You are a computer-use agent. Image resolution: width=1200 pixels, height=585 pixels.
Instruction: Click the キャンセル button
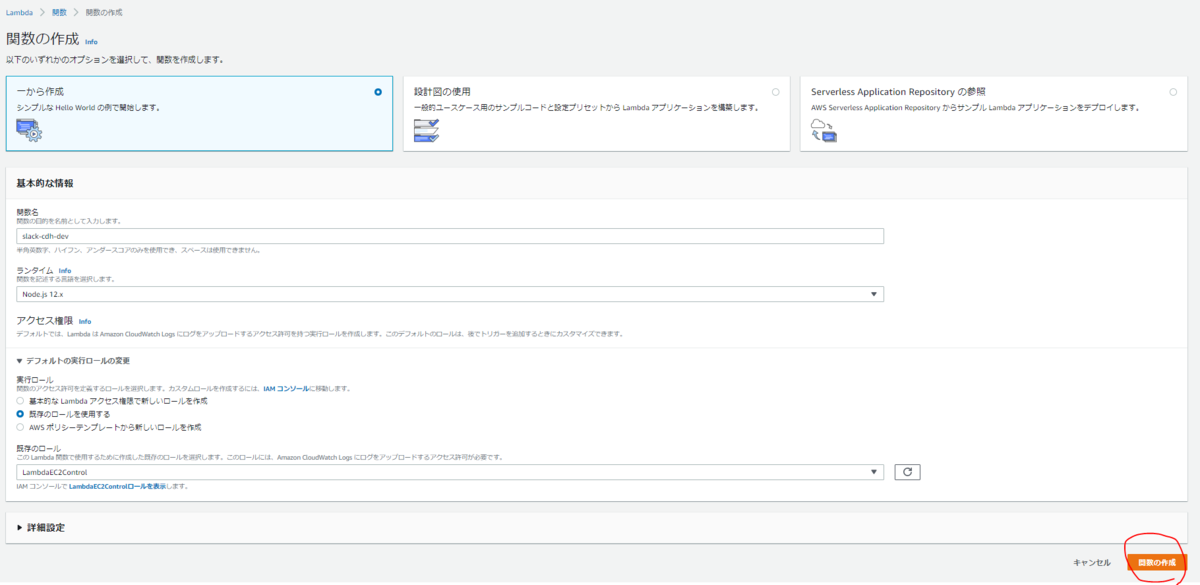point(1091,562)
